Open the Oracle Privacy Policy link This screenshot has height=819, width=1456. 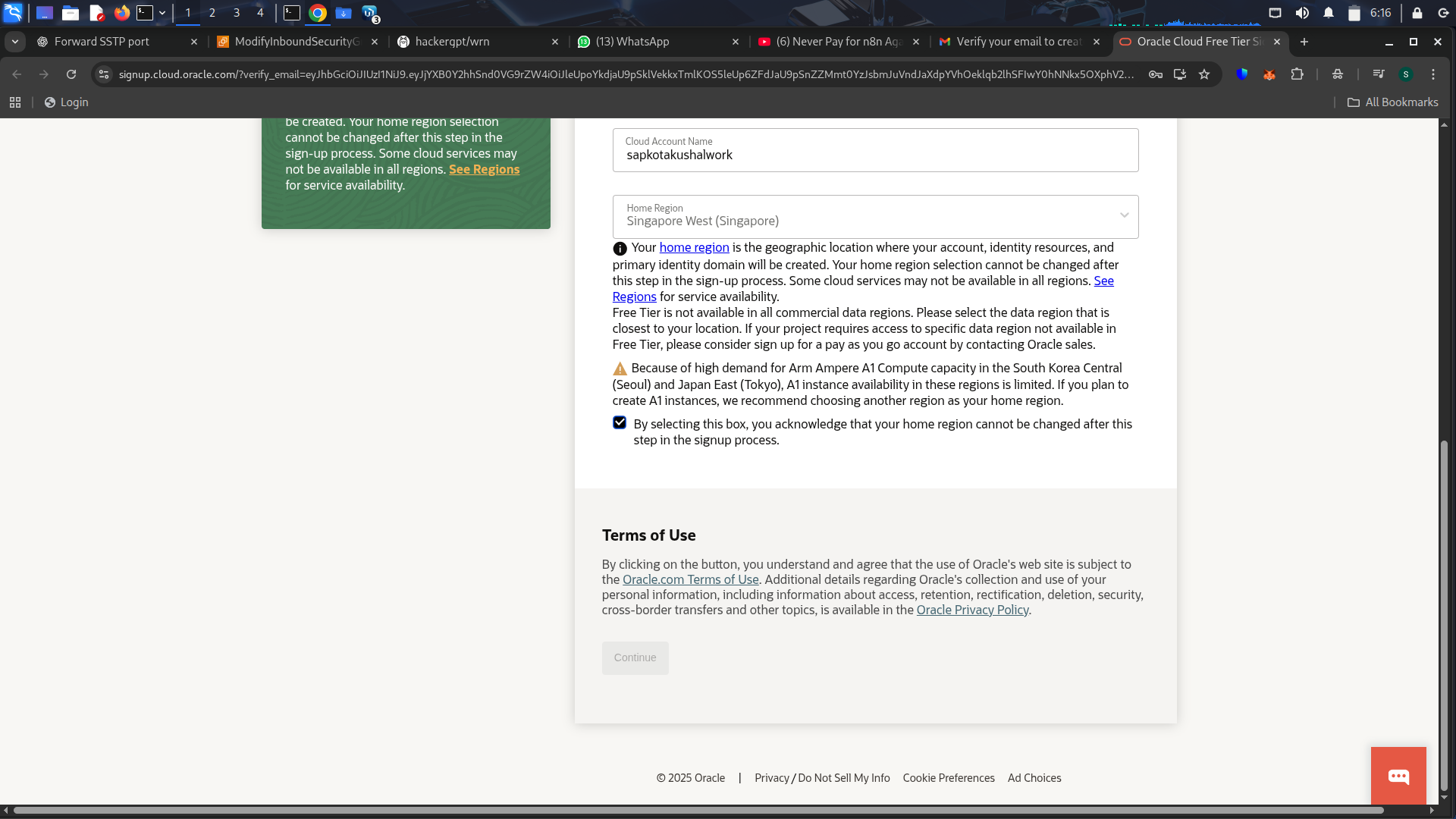(972, 610)
